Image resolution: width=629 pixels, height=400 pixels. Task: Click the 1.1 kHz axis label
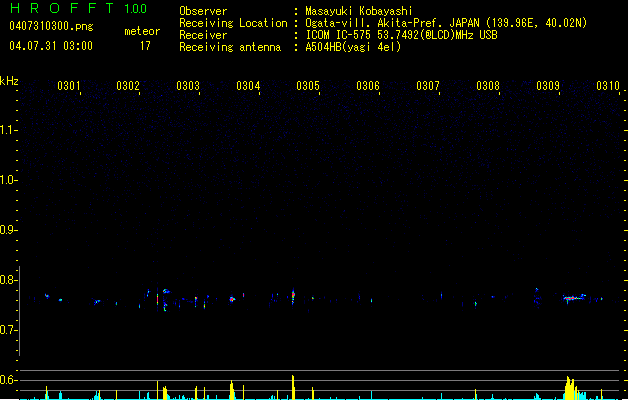point(8,130)
